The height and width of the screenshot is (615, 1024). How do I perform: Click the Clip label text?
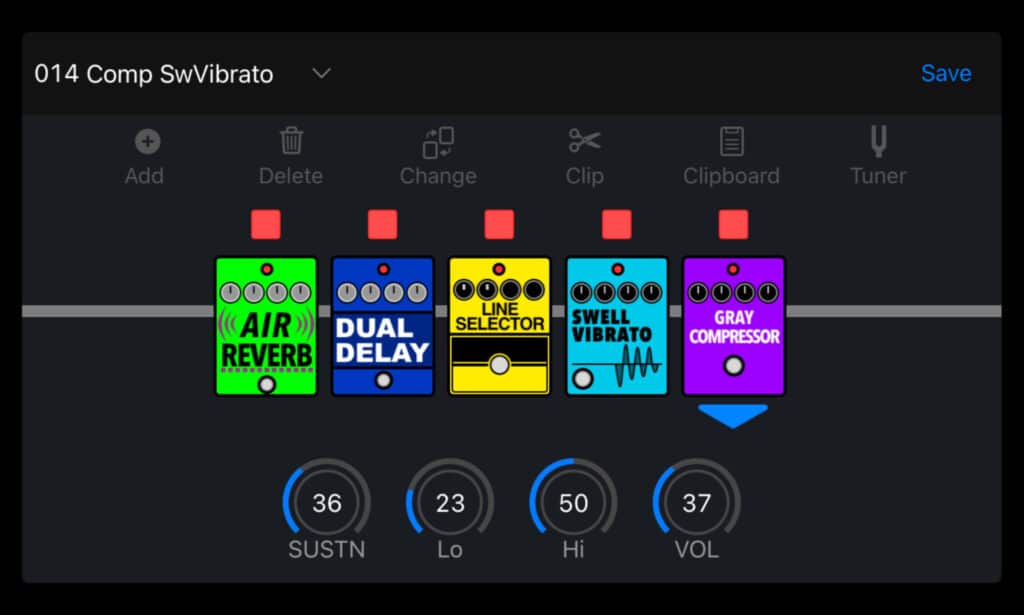pyautogui.click(x=584, y=176)
